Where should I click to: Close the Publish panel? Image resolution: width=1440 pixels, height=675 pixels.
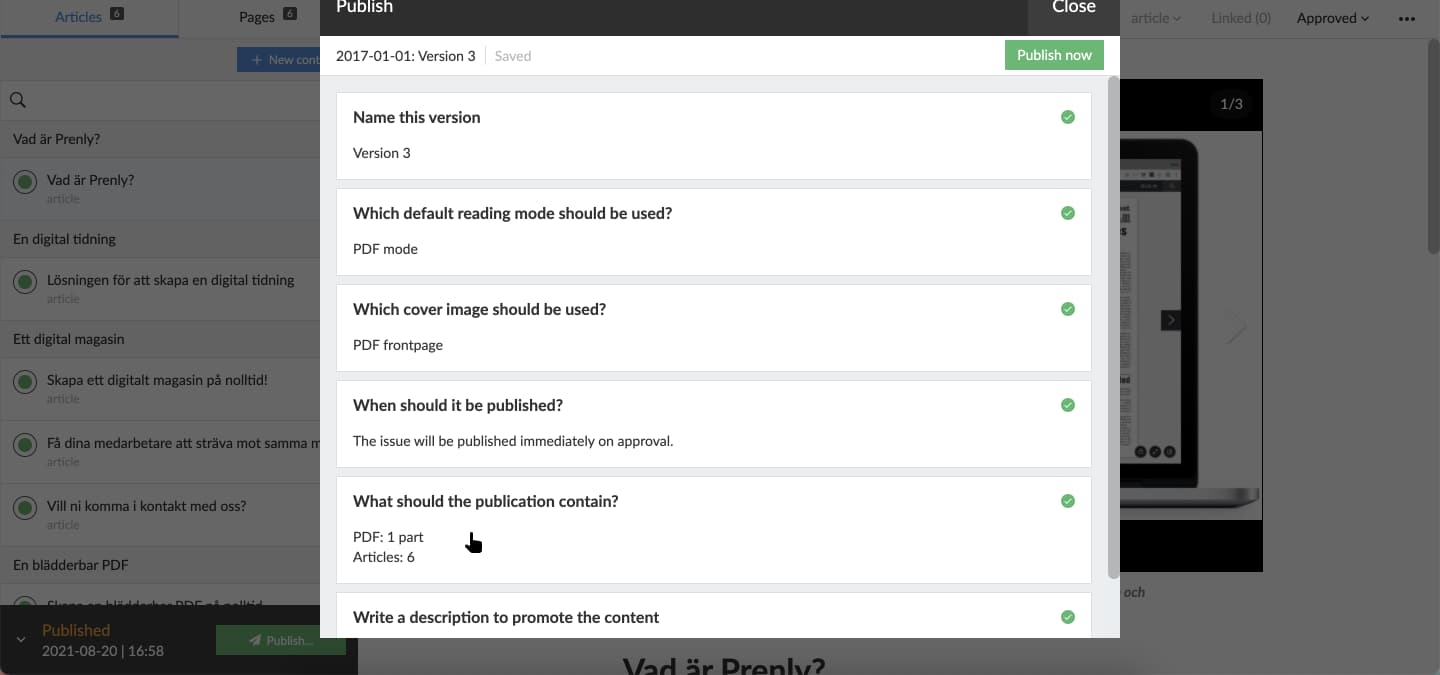pos(1072,8)
